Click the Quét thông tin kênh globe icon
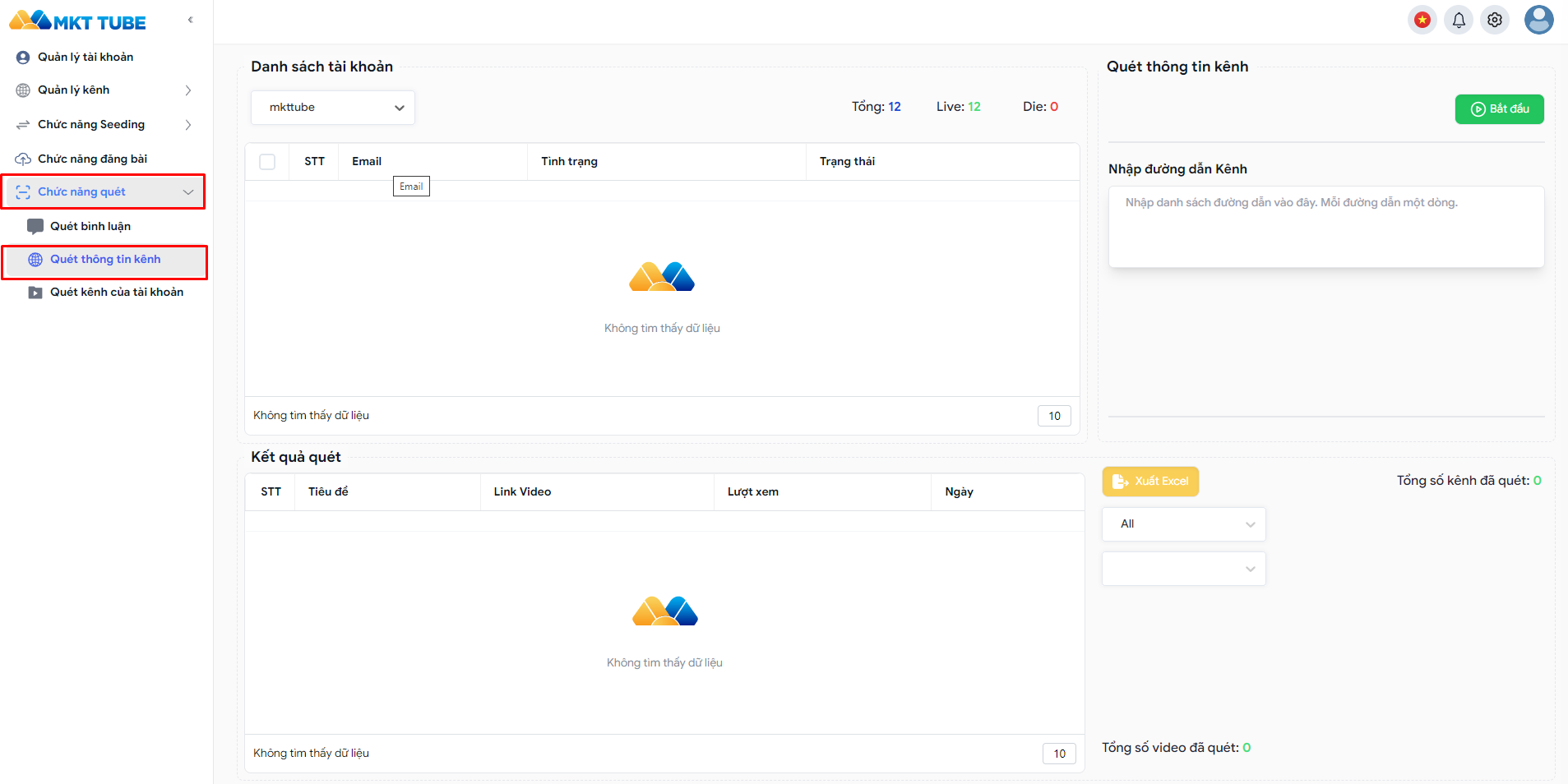The height and width of the screenshot is (784, 1568). pos(35,260)
